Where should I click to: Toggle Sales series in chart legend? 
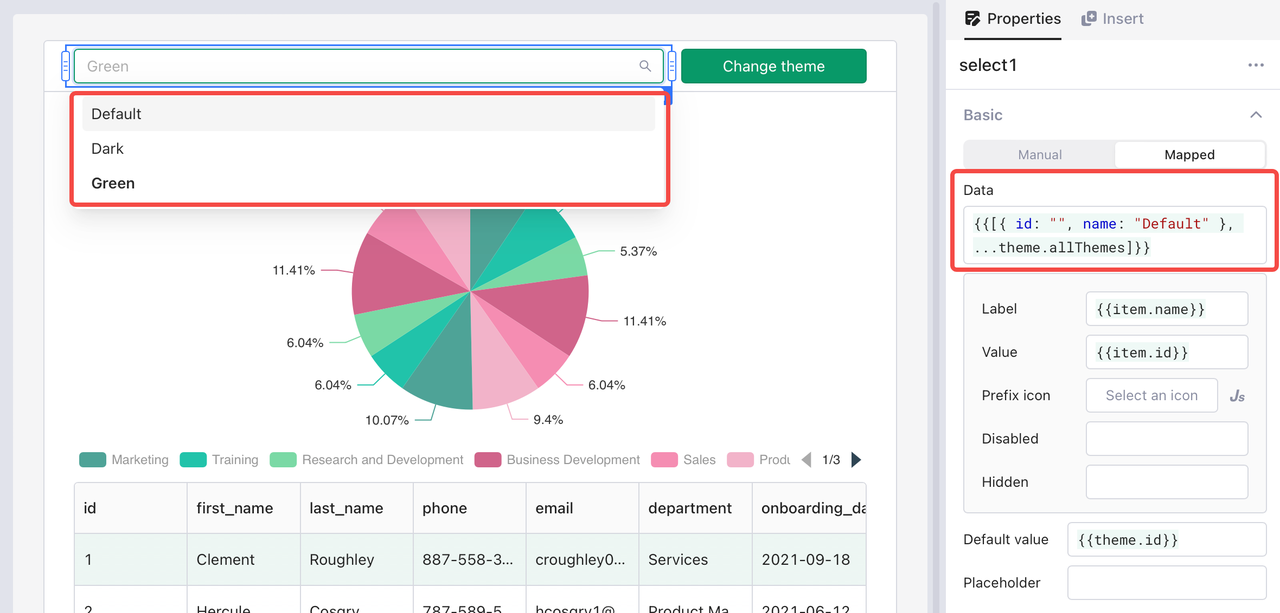tap(683, 460)
